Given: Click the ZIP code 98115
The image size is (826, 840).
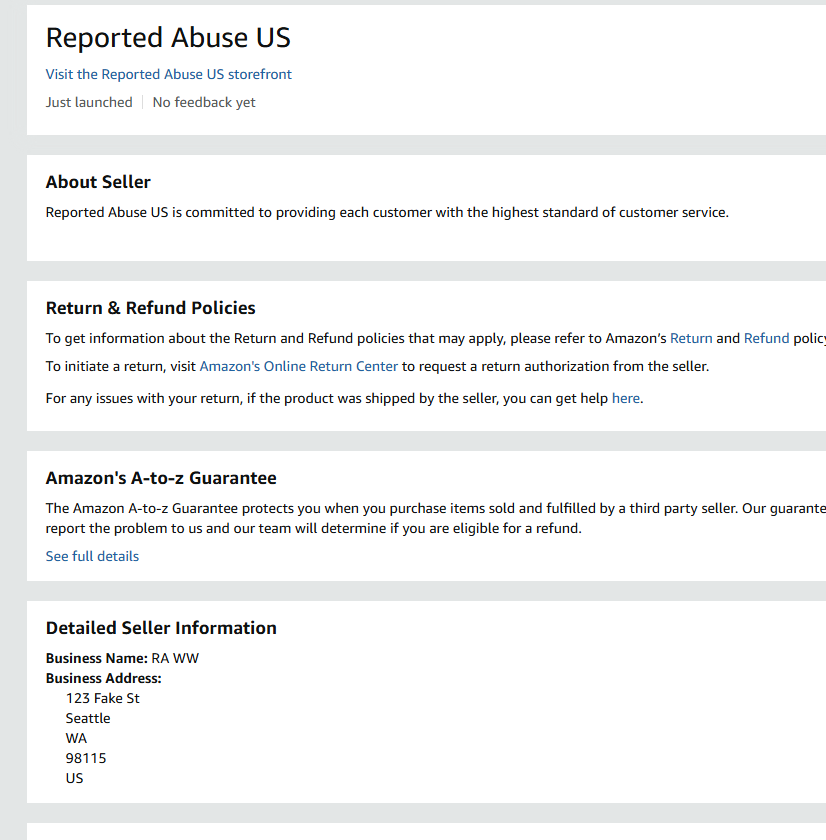Looking at the screenshot, I should click(x=86, y=758).
